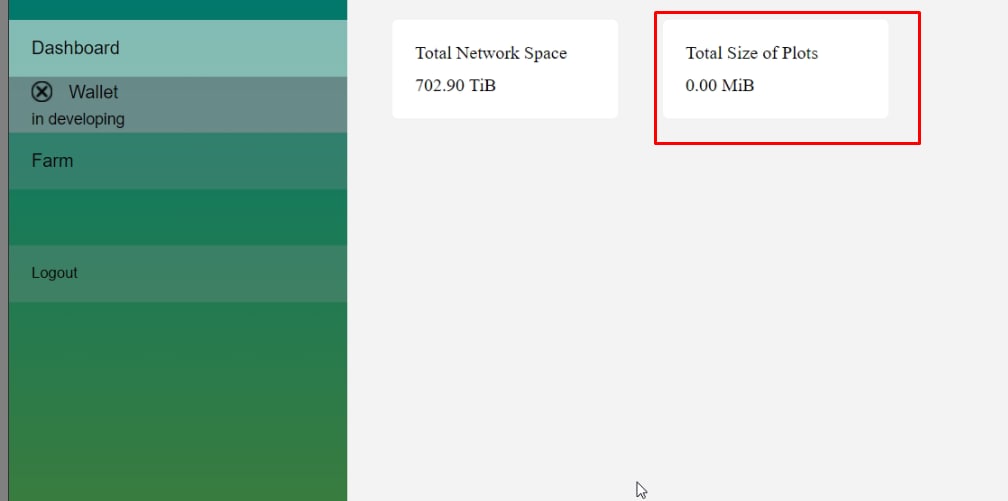Click the "Total Size of Plots" heading
Image resolution: width=1008 pixels, height=501 pixels.
pyautogui.click(x=751, y=53)
